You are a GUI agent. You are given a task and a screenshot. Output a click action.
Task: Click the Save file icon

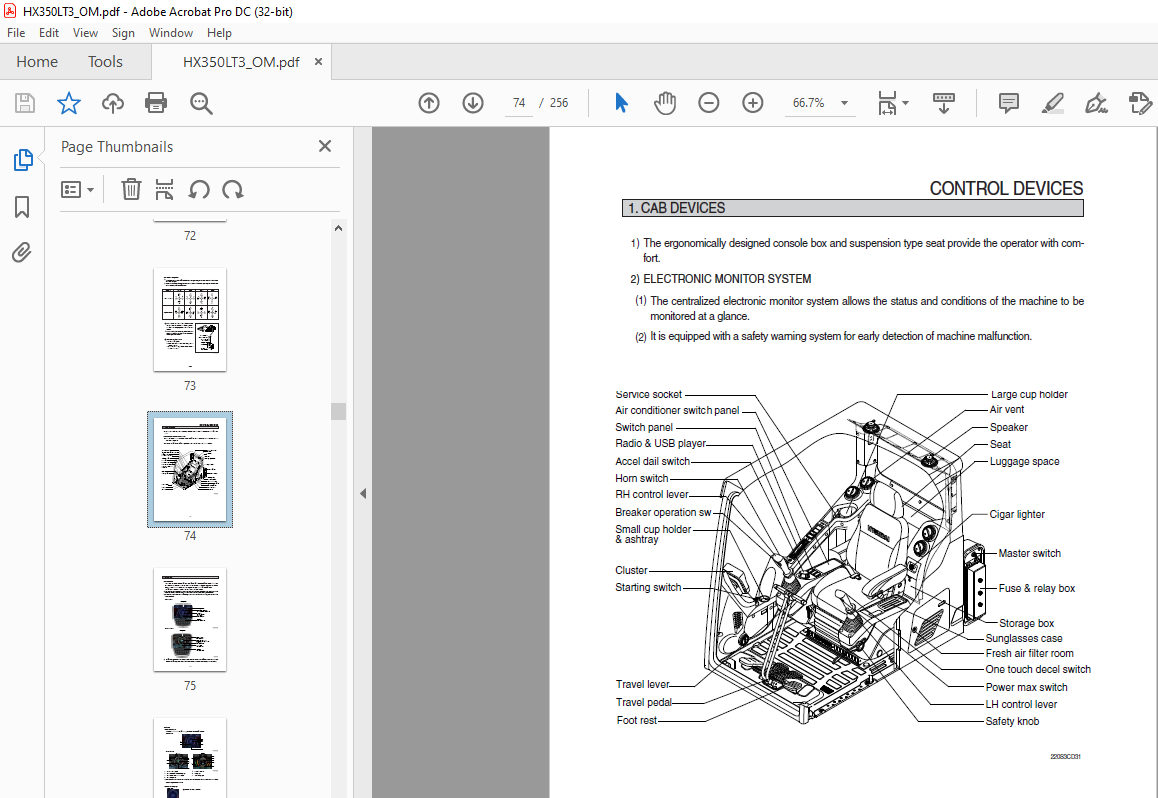tap(25, 103)
